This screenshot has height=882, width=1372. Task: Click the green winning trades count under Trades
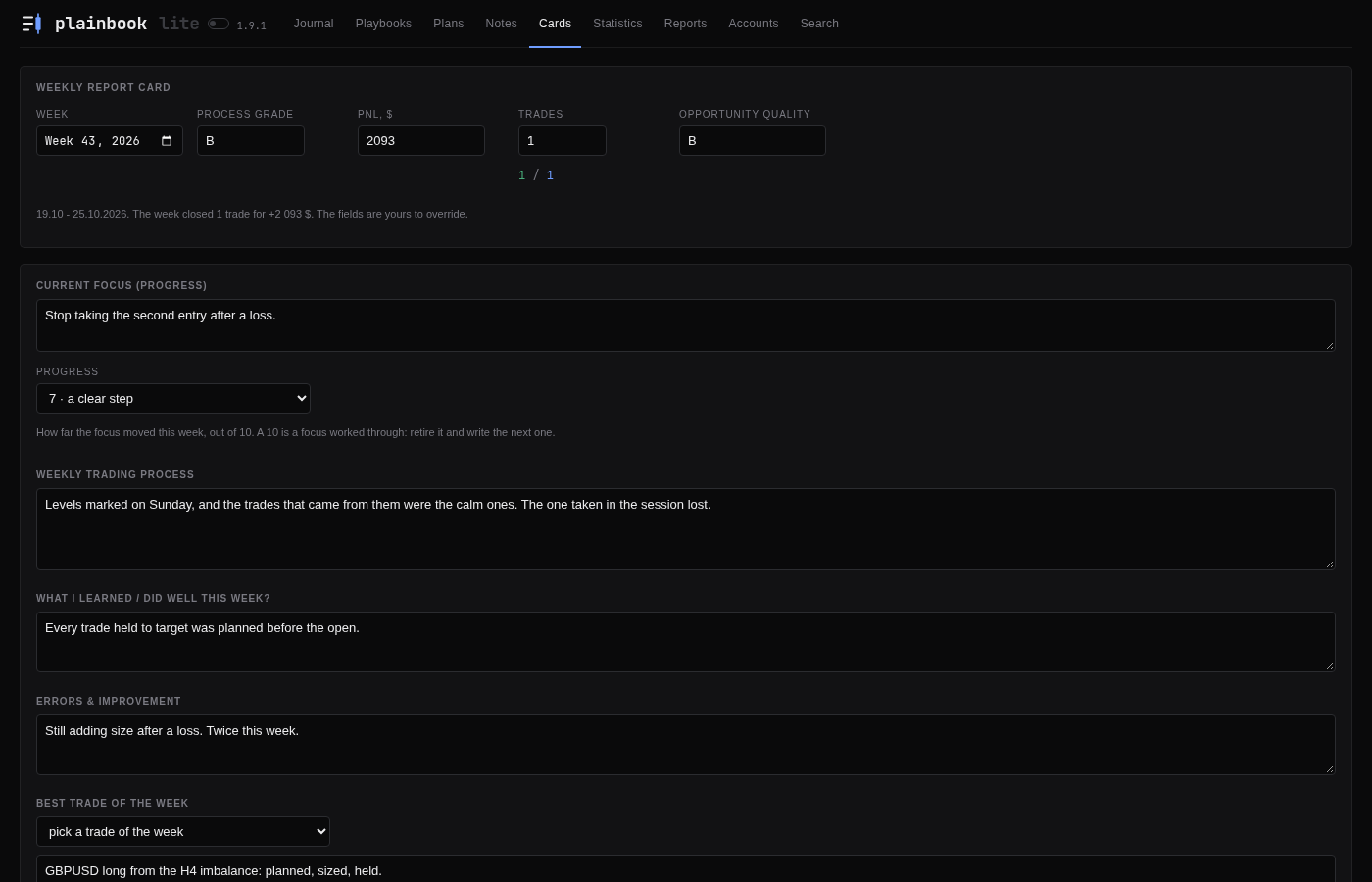click(x=522, y=175)
